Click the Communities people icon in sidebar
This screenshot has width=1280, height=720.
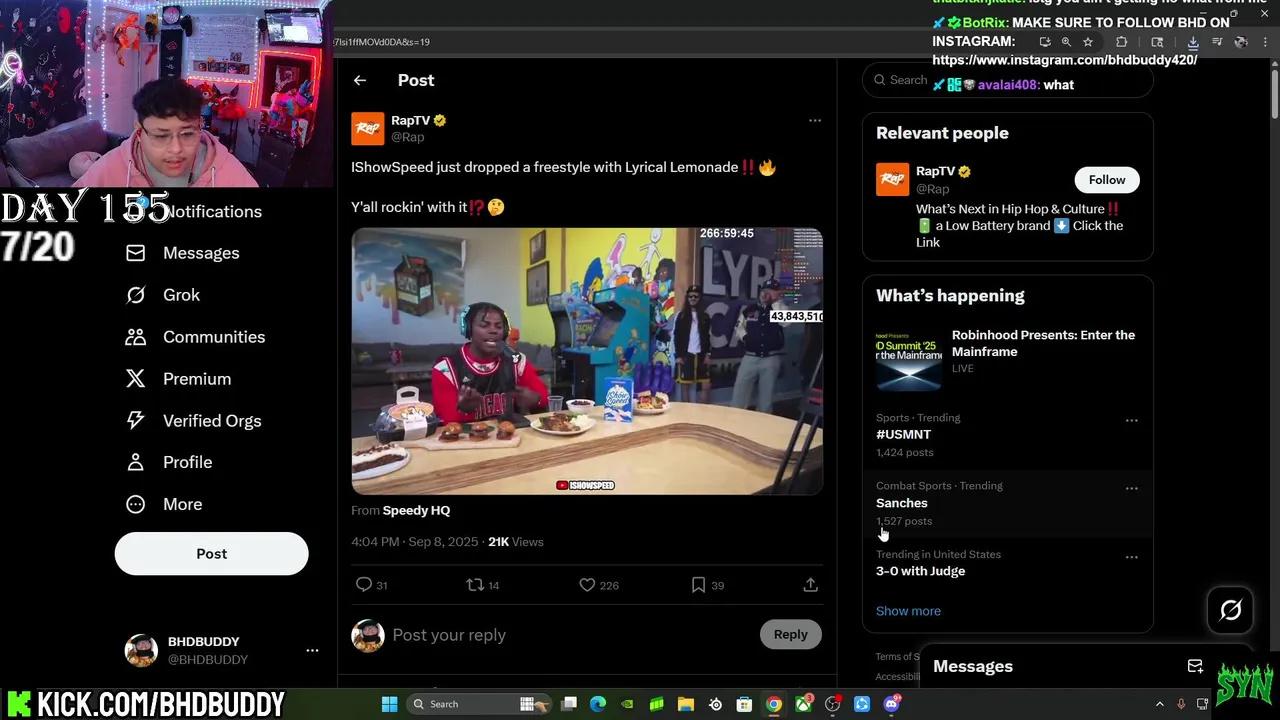[x=136, y=337]
